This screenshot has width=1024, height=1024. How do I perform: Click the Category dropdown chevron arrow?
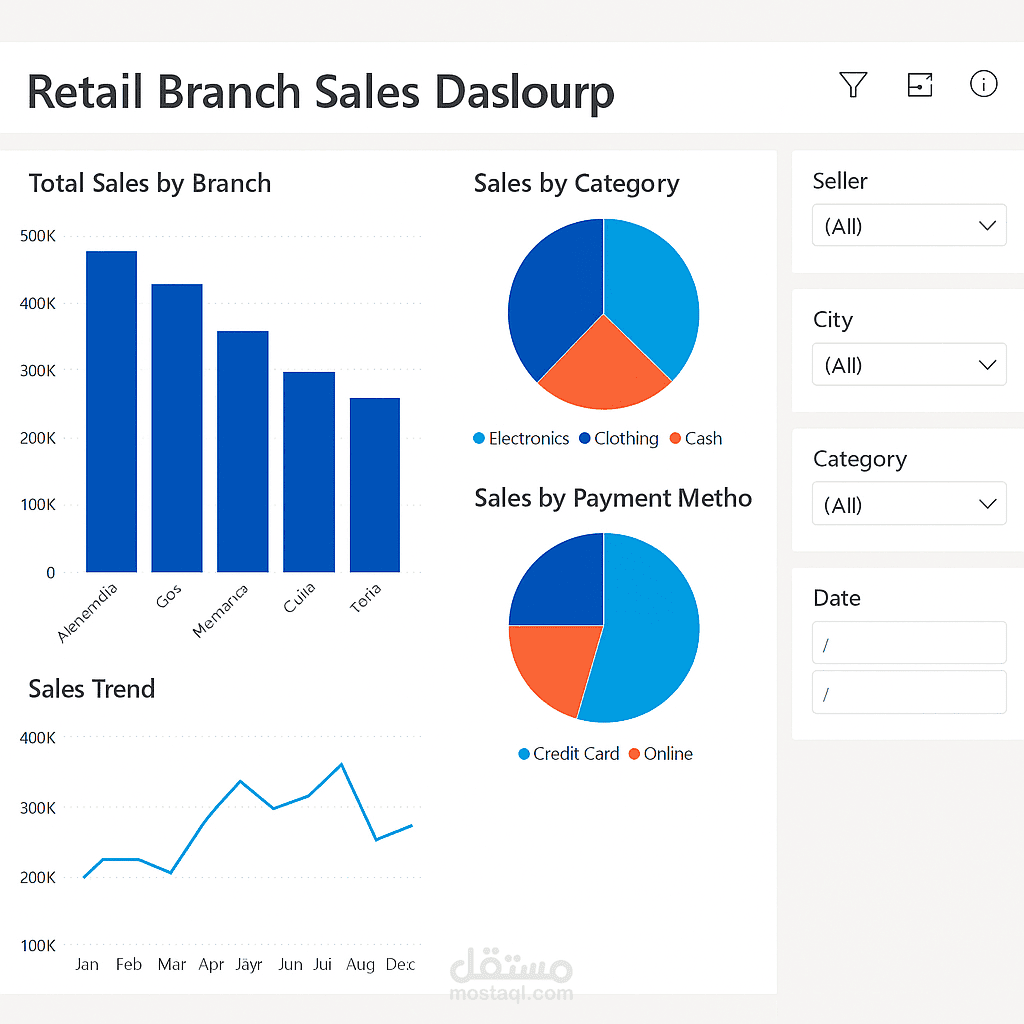pos(987,504)
